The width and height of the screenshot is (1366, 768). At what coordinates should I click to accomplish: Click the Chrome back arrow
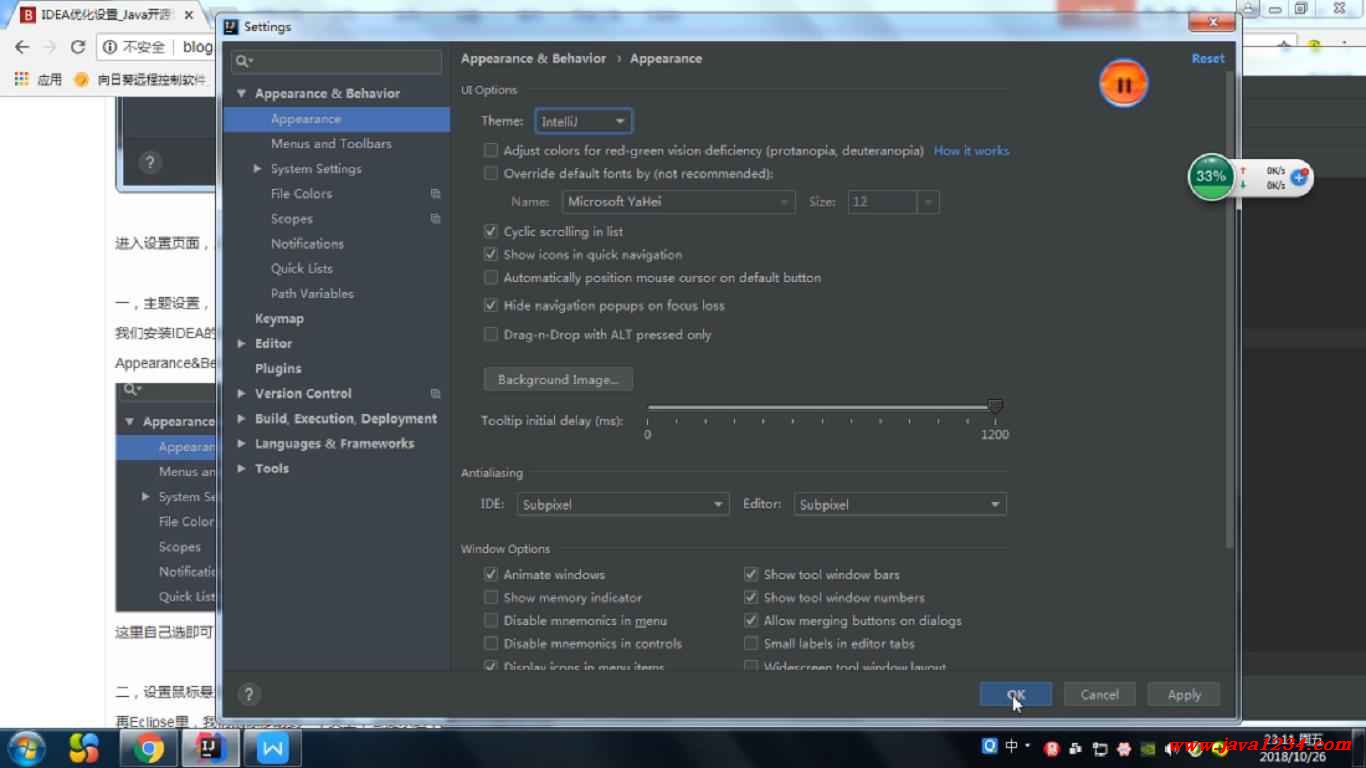(22, 47)
